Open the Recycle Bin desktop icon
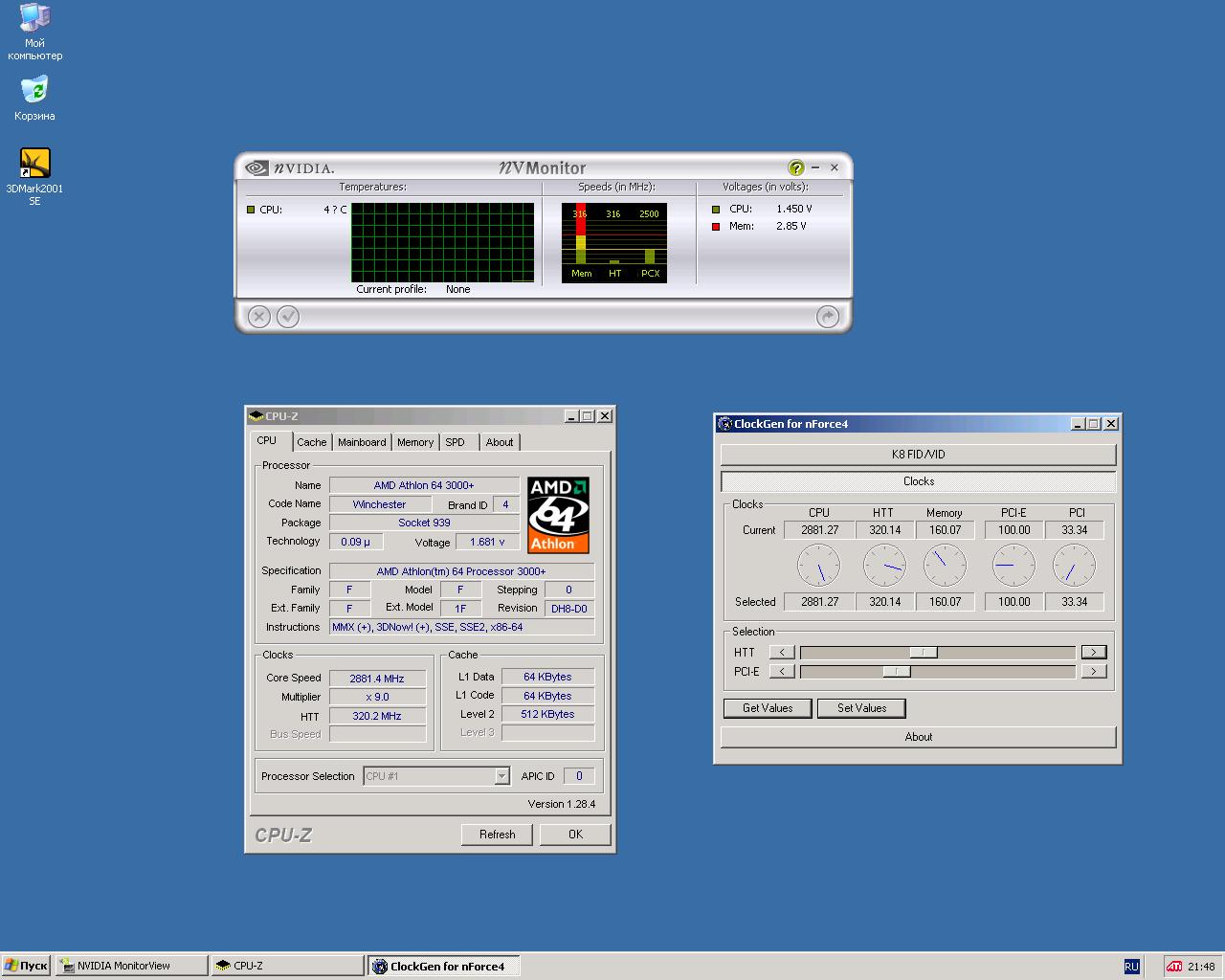 click(34, 99)
